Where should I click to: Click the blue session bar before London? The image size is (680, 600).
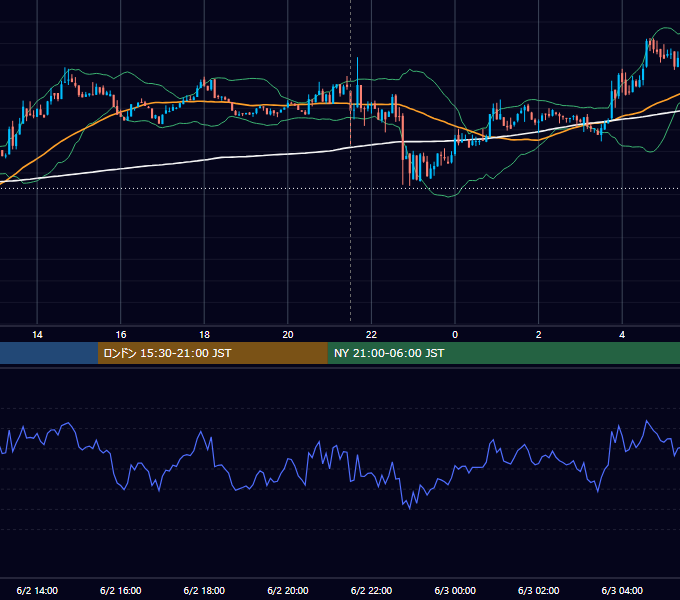49,353
